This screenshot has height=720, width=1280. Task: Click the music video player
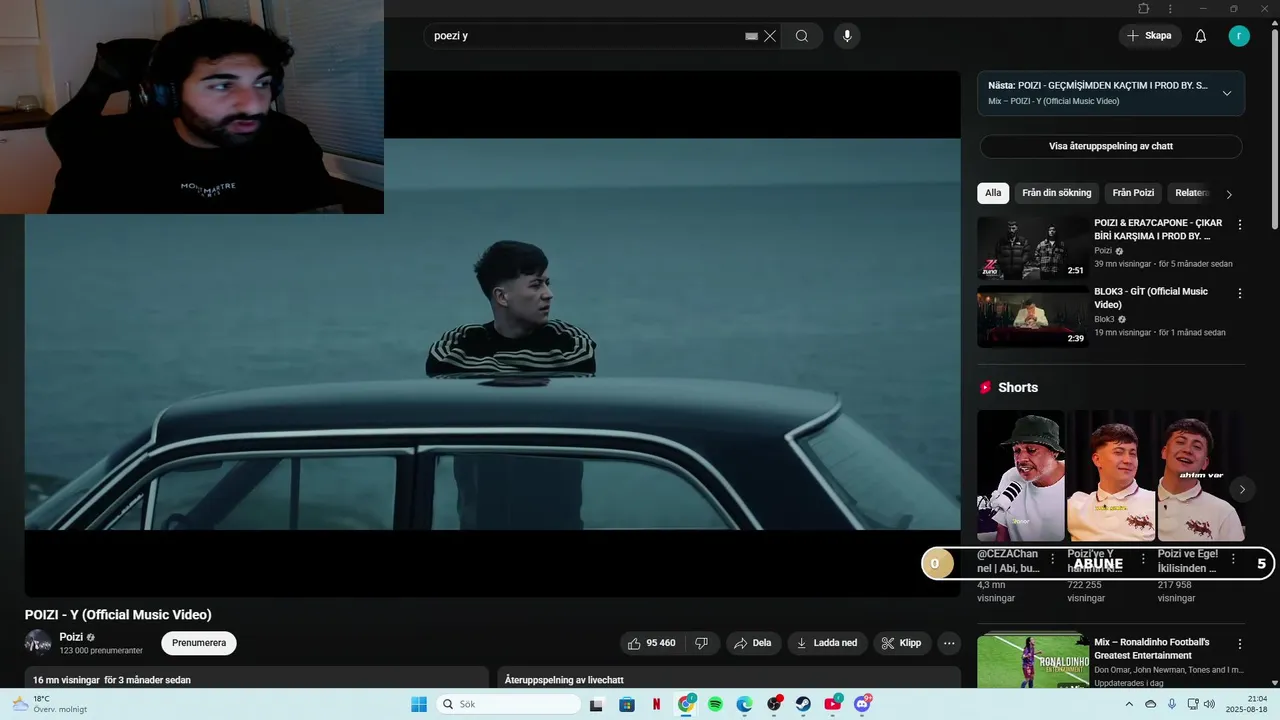pyautogui.click(x=492, y=333)
